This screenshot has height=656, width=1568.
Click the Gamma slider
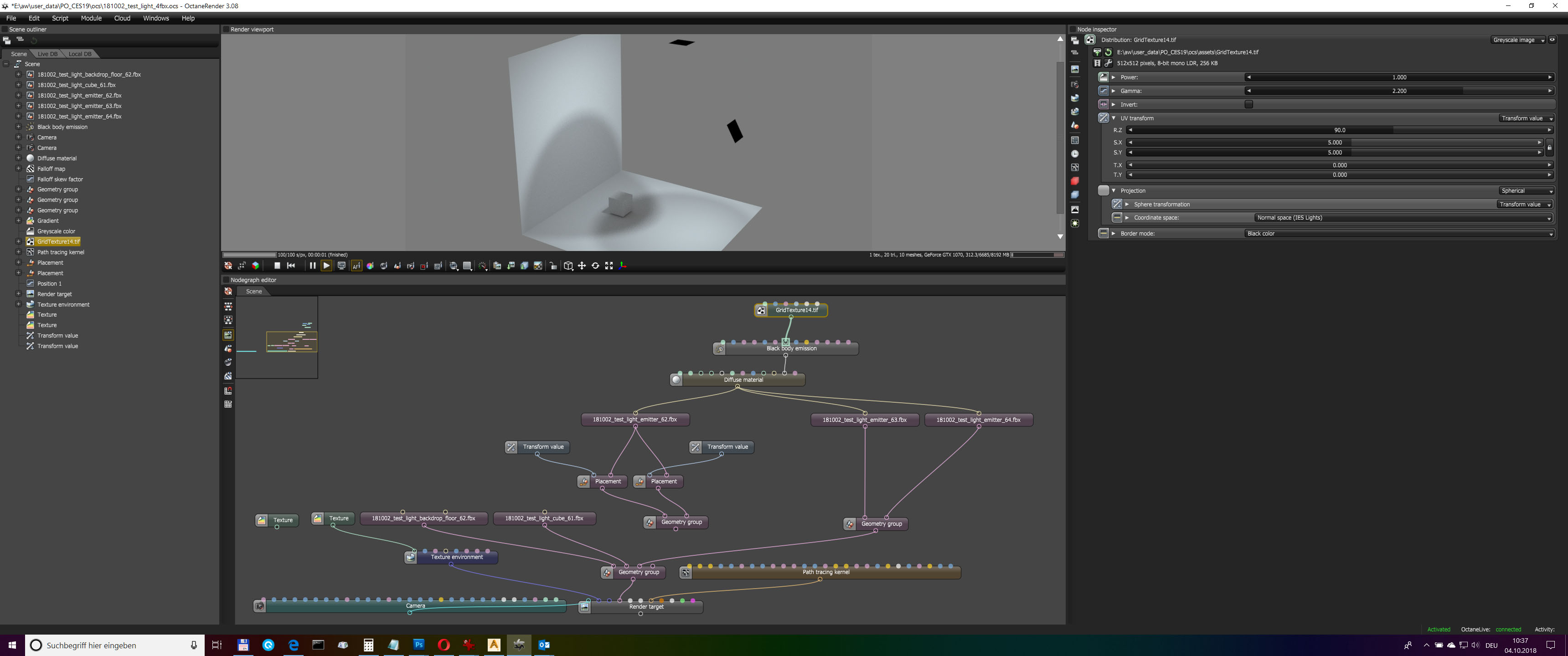pyautogui.click(x=1399, y=91)
